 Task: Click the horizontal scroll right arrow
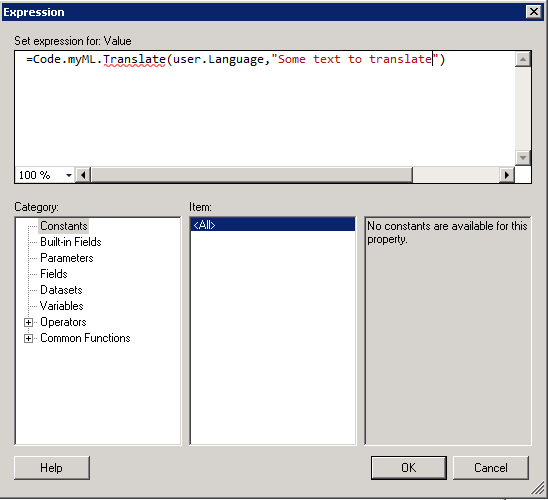(x=507, y=175)
